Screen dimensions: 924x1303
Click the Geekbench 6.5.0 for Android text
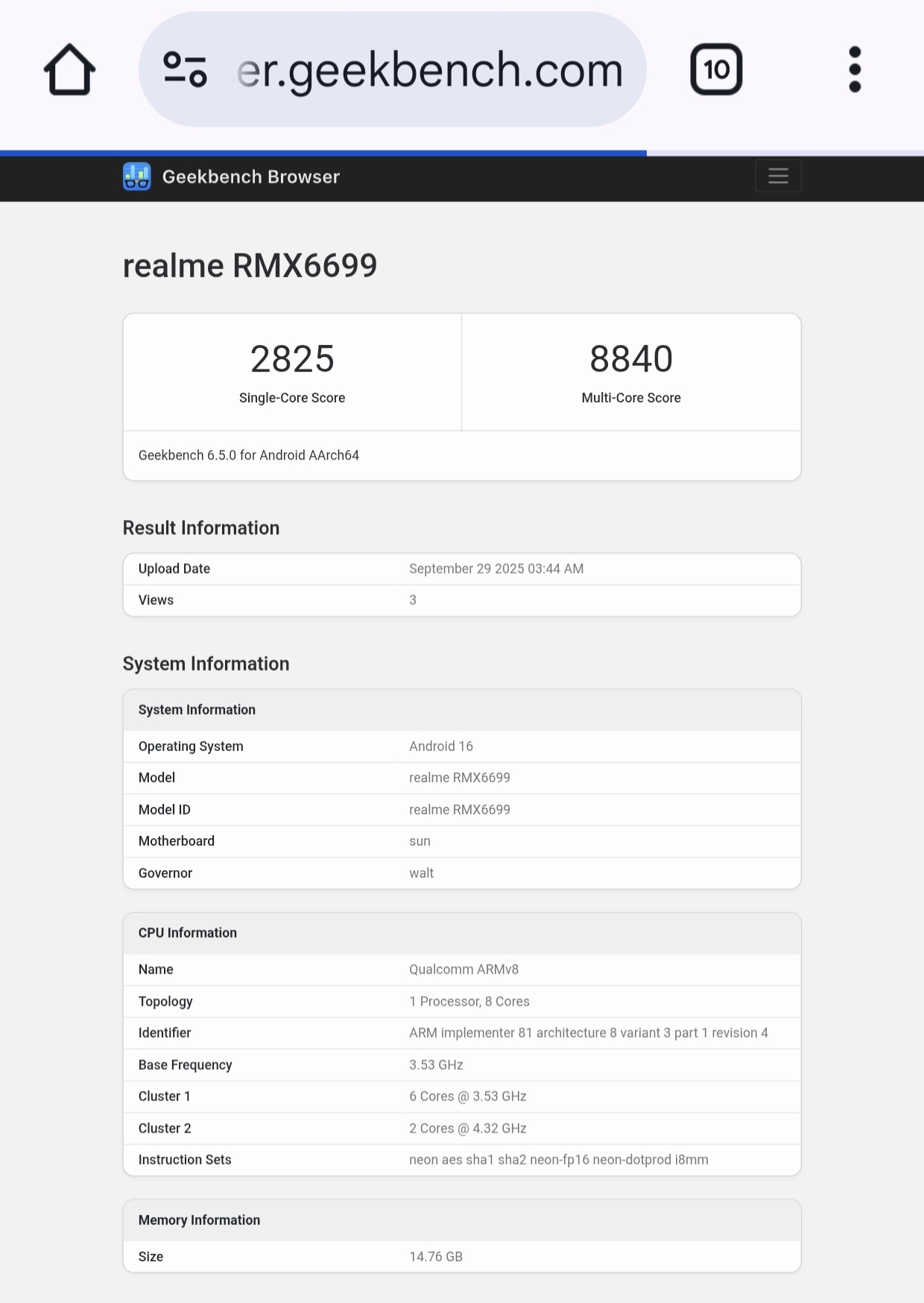coord(249,455)
